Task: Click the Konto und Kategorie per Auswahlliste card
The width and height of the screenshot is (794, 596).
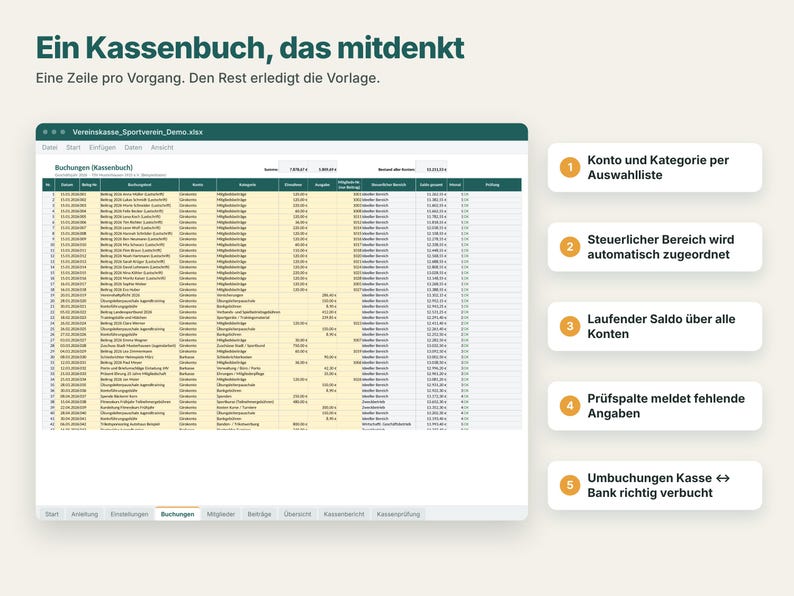Action: point(655,168)
